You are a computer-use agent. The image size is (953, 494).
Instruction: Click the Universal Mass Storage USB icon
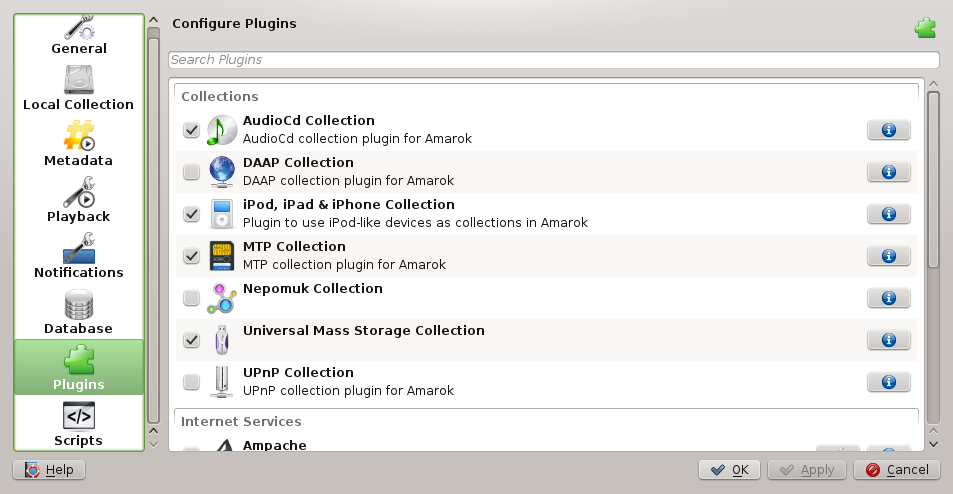[222, 340]
